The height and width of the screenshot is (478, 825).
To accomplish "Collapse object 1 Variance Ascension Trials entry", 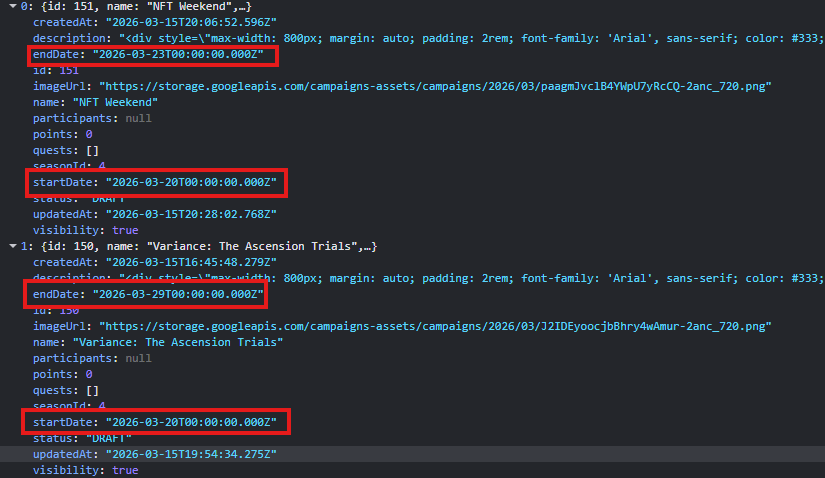I will coord(13,246).
